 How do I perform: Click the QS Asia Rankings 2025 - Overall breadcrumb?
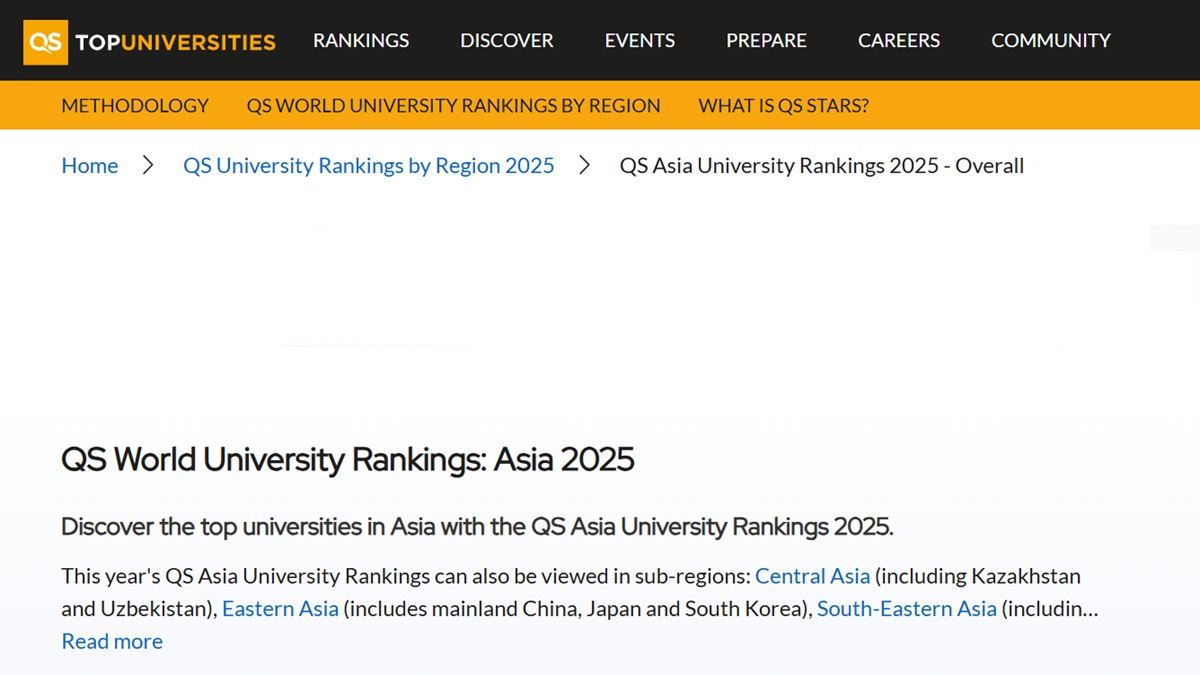click(x=821, y=166)
